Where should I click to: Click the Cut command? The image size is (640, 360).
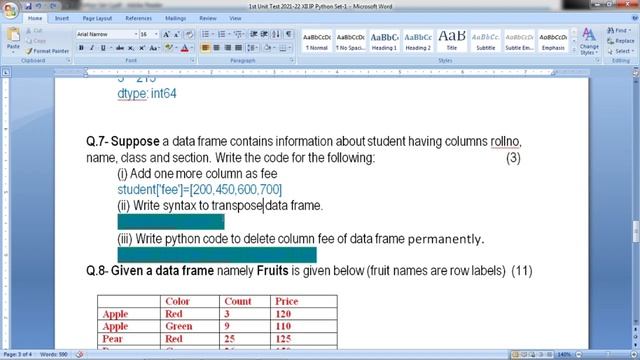[x=34, y=31]
